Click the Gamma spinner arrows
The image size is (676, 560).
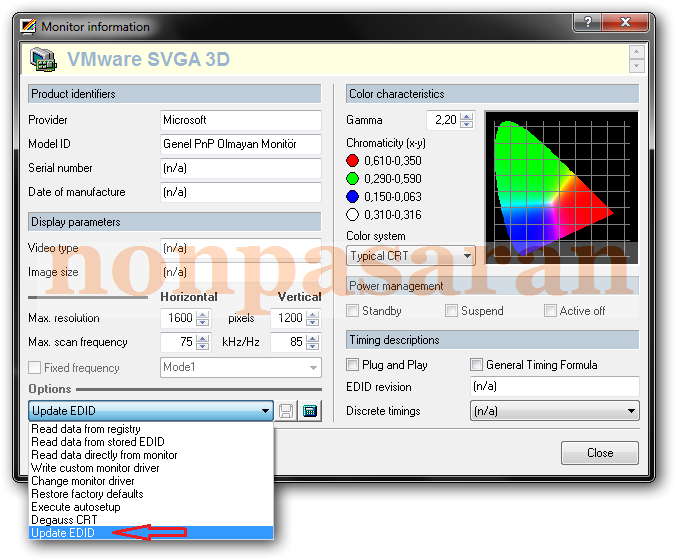coord(466,120)
